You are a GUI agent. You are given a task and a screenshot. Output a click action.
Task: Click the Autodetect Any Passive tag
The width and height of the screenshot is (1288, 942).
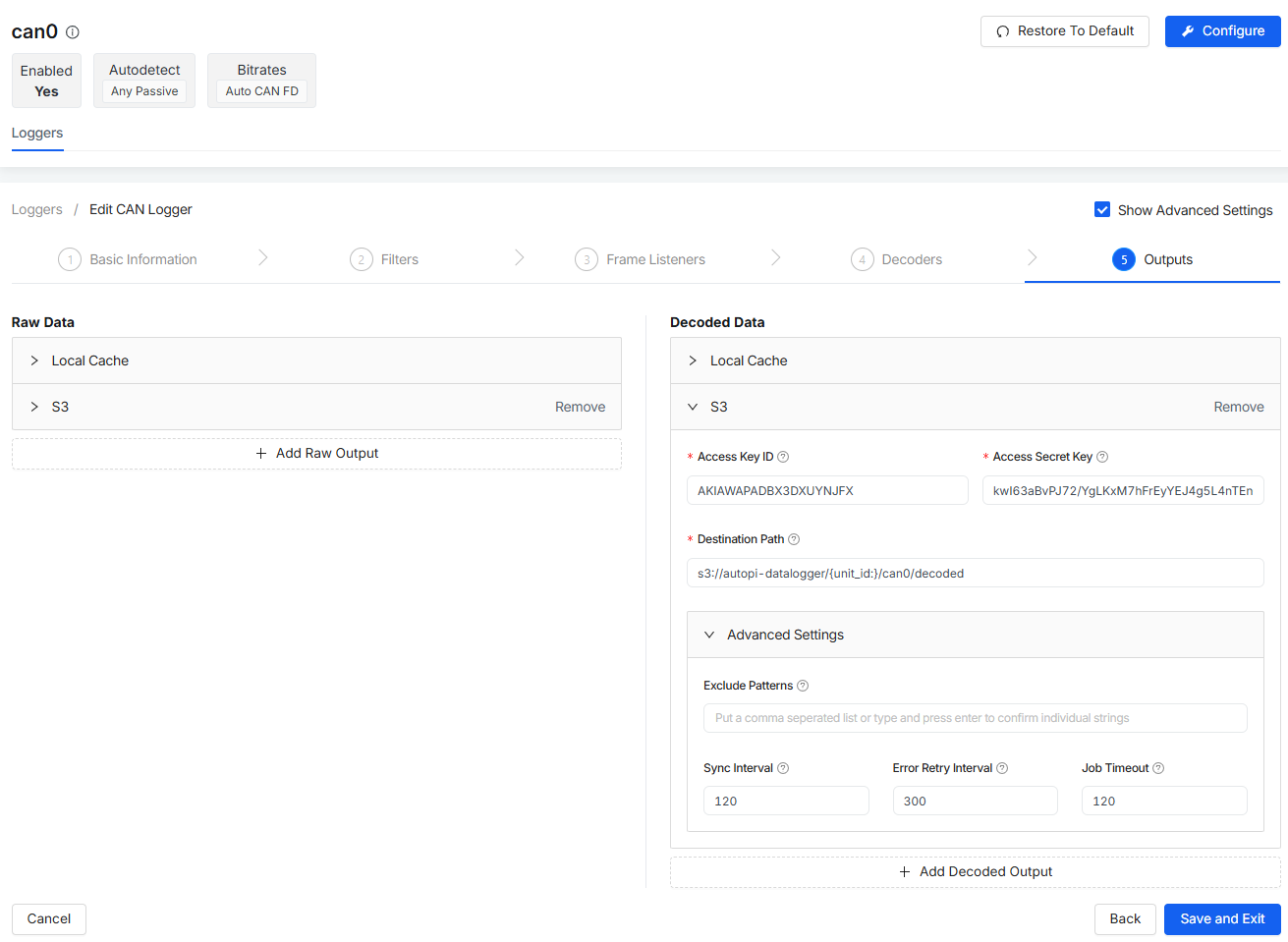[144, 91]
